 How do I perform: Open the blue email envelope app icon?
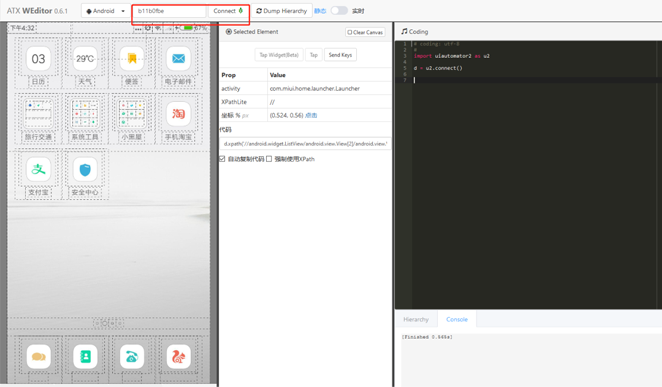point(178,59)
